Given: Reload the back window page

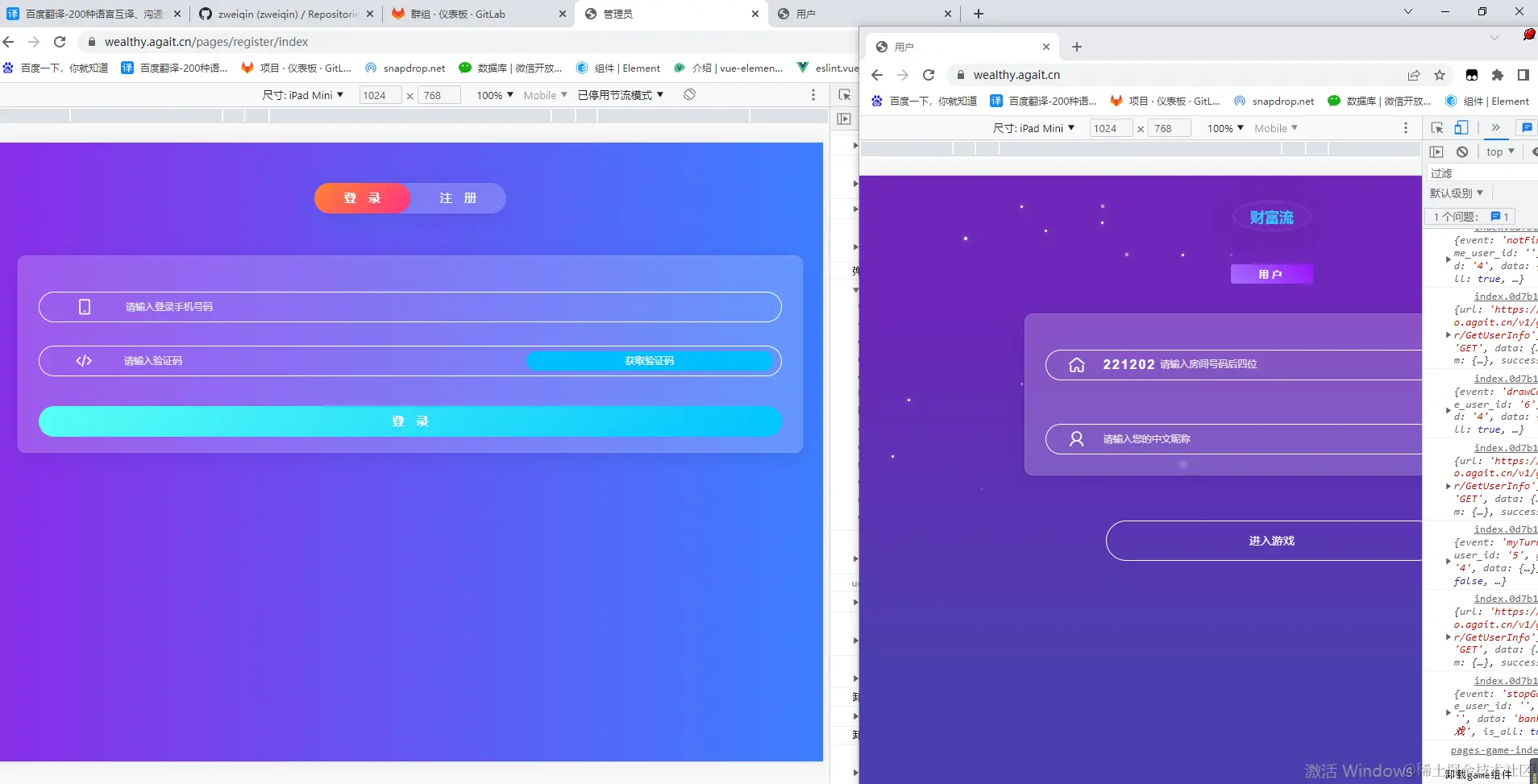Looking at the screenshot, I should click(60, 42).
